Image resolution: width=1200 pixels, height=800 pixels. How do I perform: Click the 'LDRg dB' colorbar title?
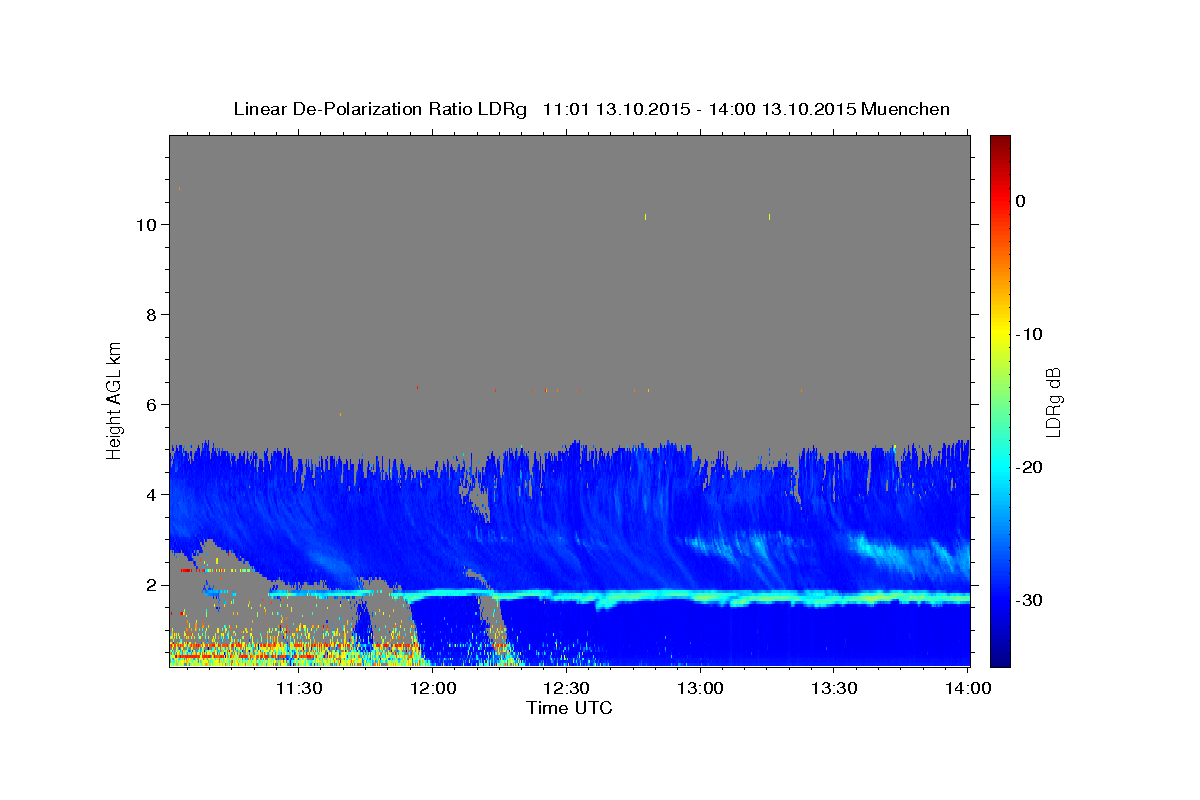(x=1053, y=400)
